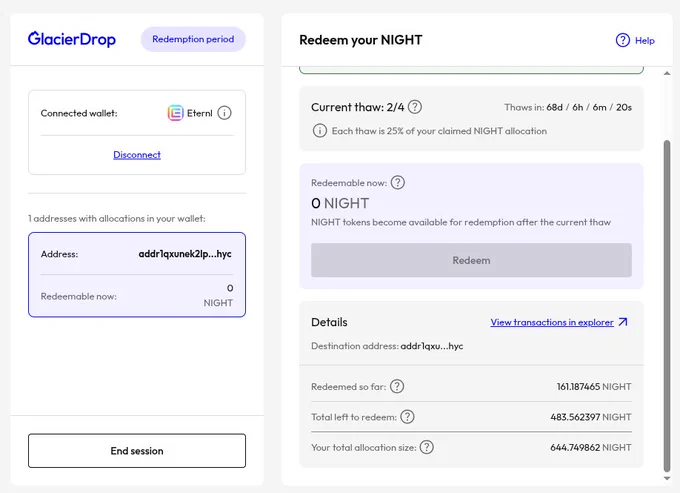Open View transactions in explorer link
This screenshot has height=493, width=680.
[x=552, y=322]
